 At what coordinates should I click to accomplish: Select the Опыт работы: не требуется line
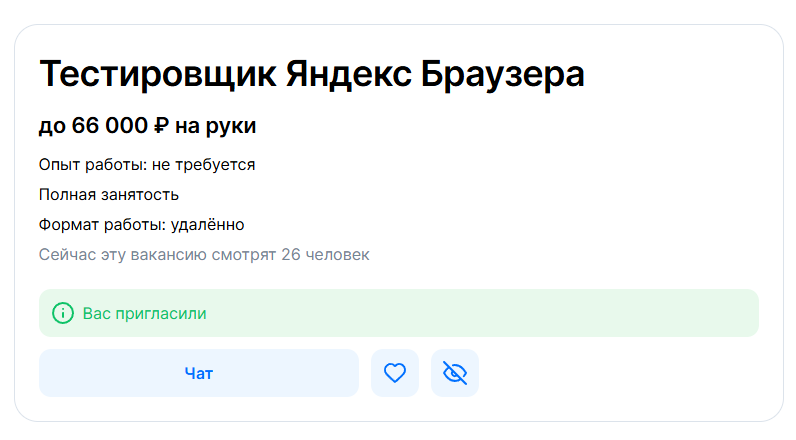pyautogui.click(x=147, y=164)
